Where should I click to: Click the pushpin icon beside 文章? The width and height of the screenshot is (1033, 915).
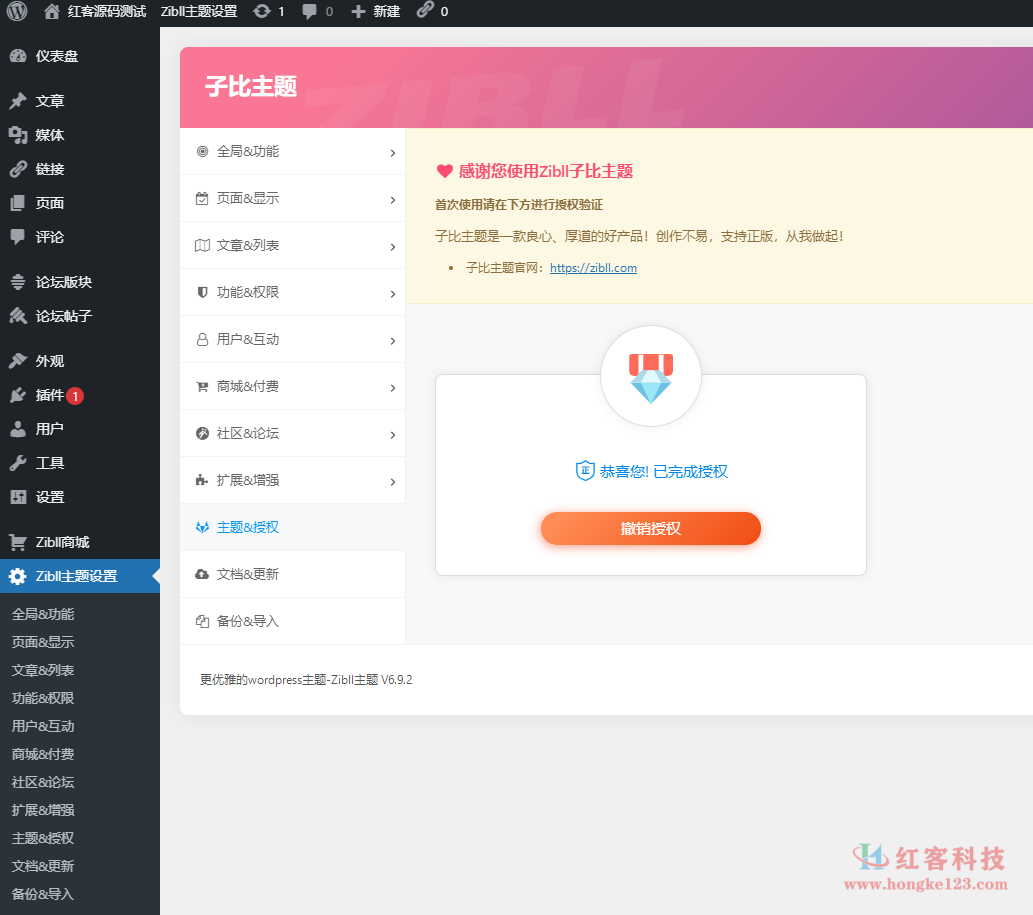click(18, 101)
